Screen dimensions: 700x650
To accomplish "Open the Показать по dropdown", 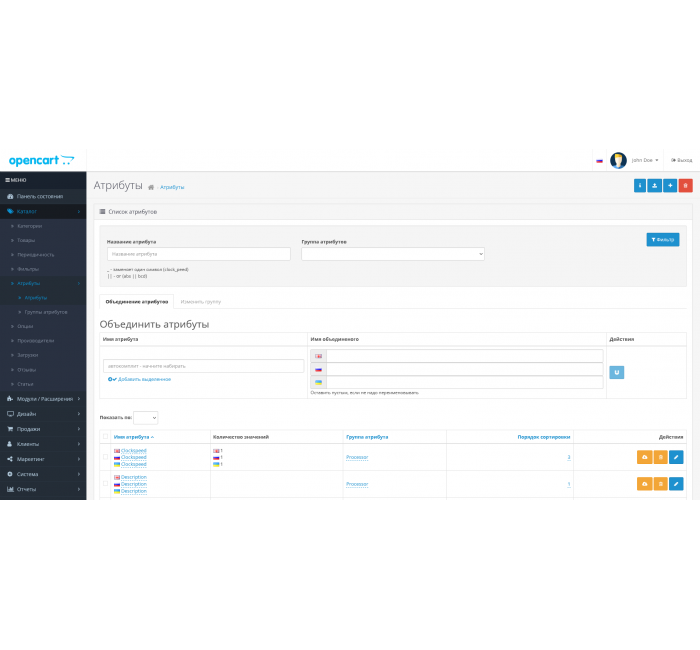I will tap(146, 418).
